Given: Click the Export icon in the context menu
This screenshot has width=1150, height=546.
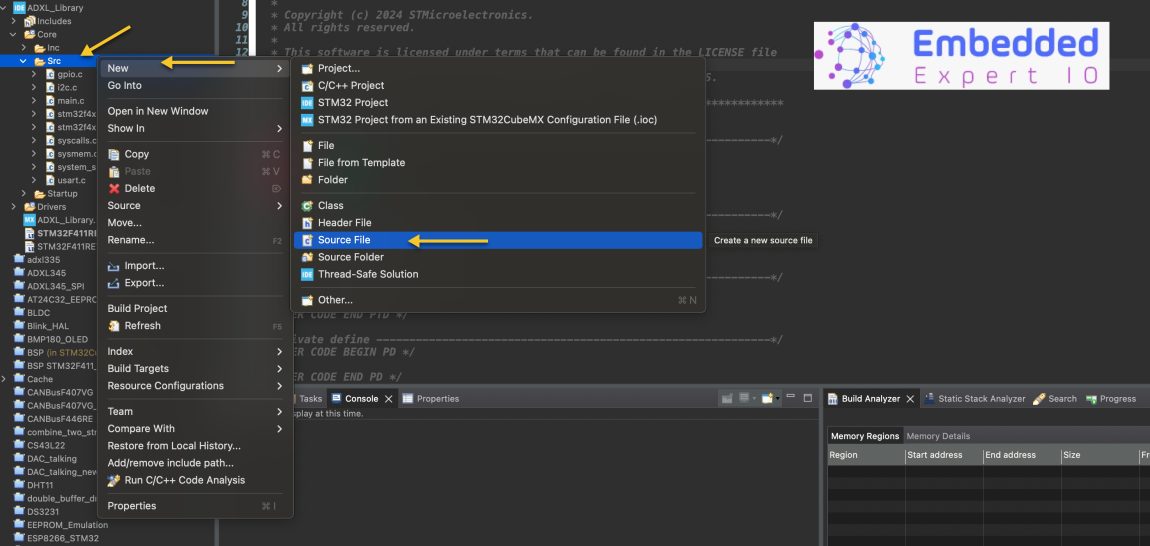Looking at the screenshot, I should click(114, 284).
